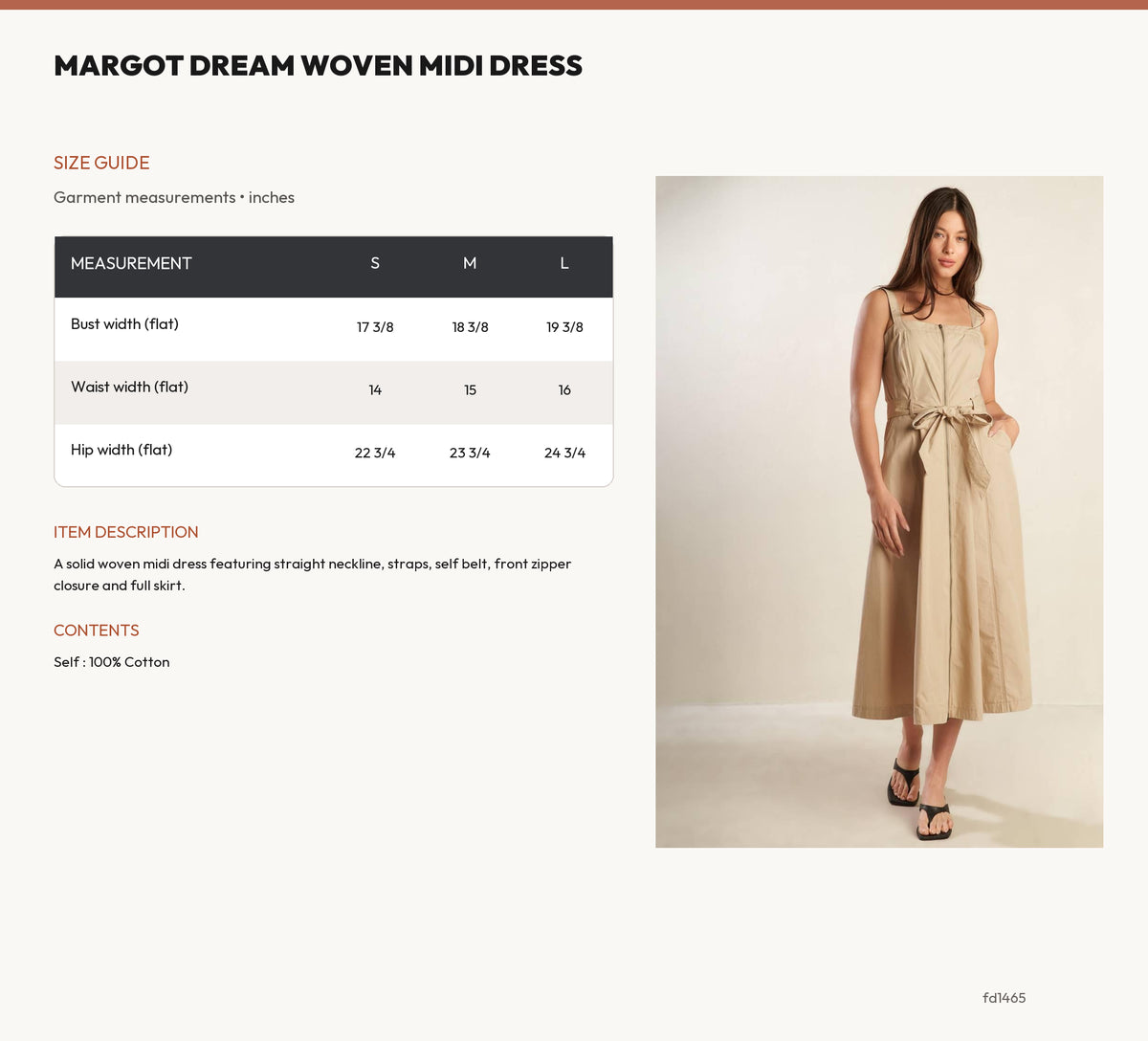Select the CONTENTS heading

[x=97, y=631]
